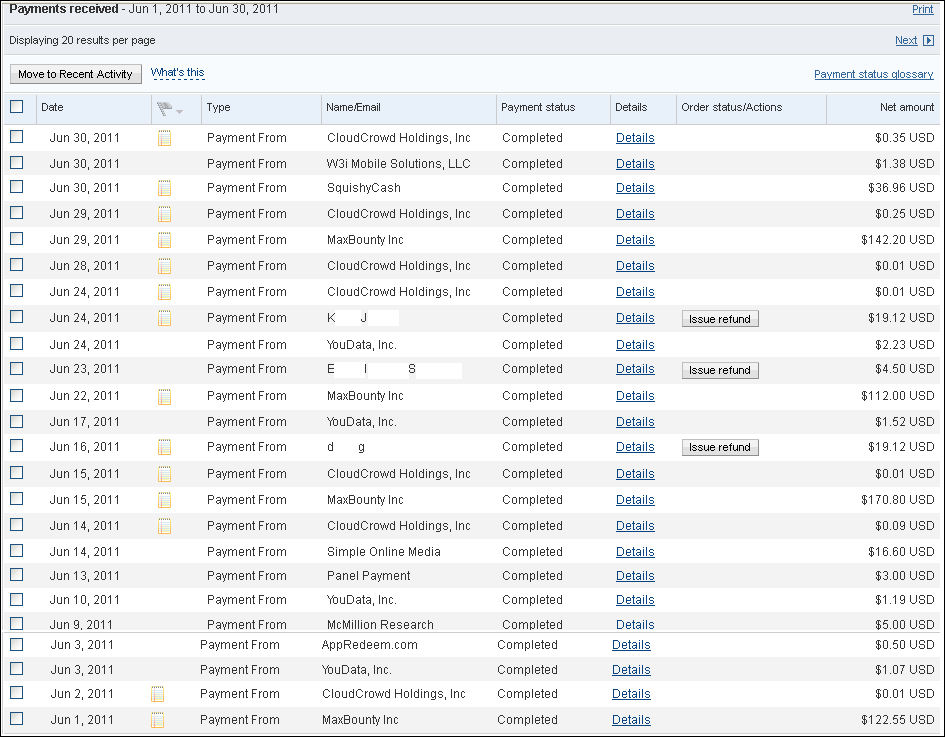Tick checkbox for Jun 23 $4.50 payment
This screenshot has height=737, width=945.
click(x=17, y=368)
